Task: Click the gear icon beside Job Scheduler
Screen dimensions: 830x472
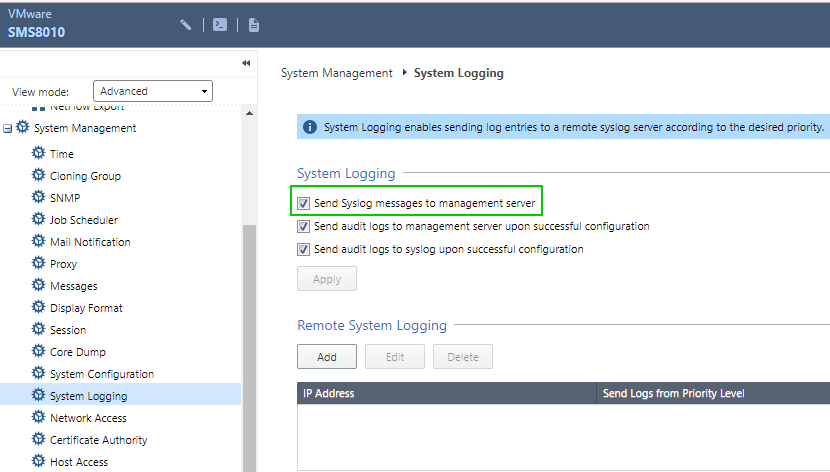Action: (x=39, y=220)
